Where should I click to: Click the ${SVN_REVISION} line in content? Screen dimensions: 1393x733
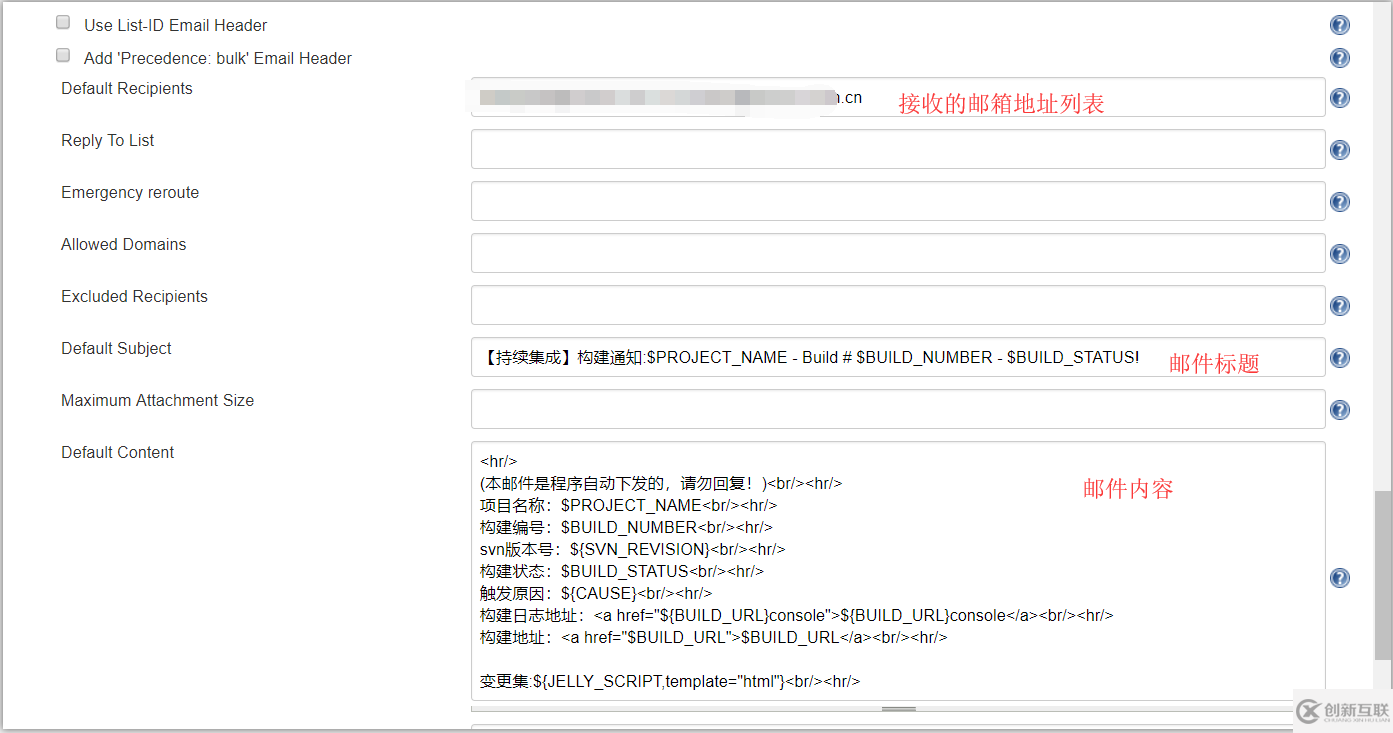pos(633,549)
